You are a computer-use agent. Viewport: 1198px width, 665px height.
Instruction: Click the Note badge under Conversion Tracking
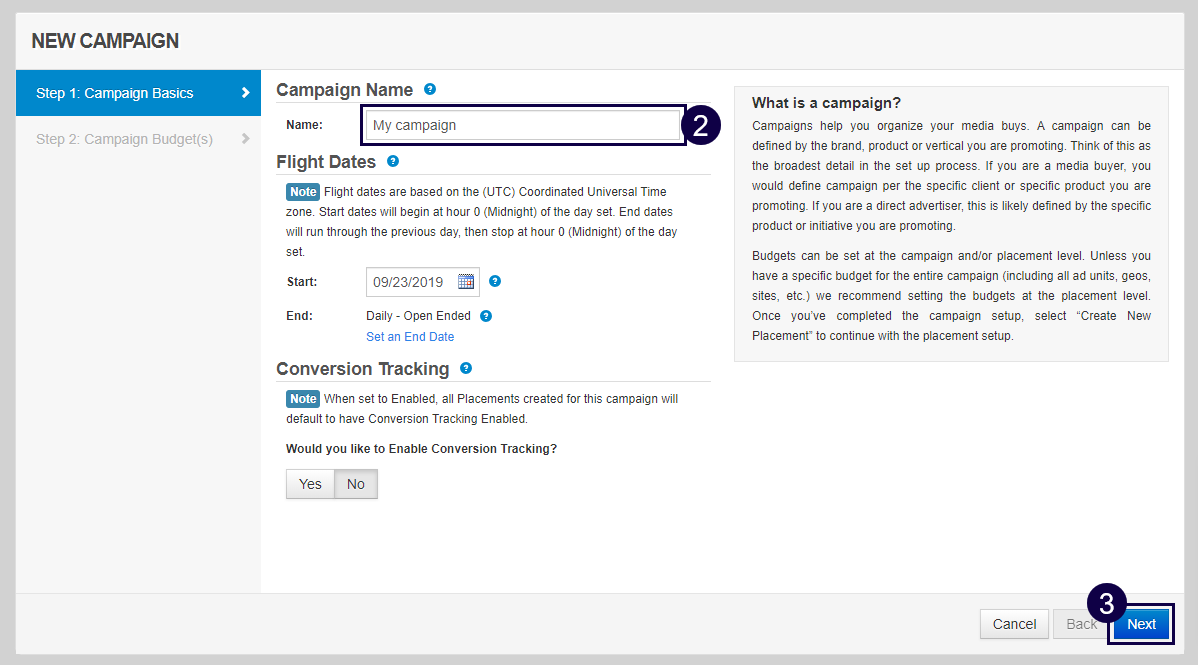[x=303, y=398]
